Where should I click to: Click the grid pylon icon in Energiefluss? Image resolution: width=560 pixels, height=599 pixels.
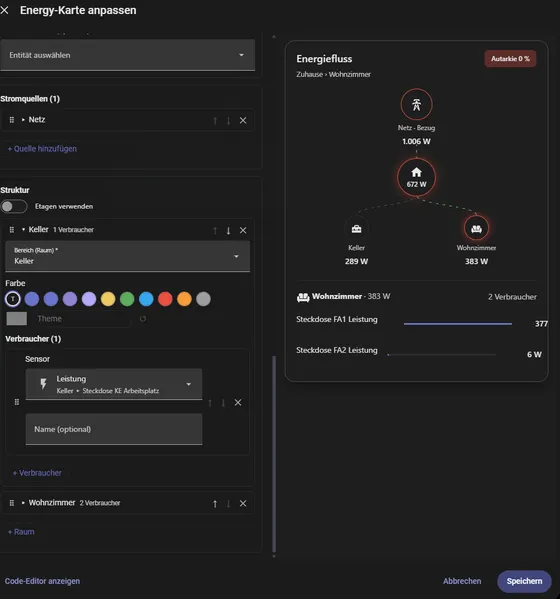(x=416, y=104)
